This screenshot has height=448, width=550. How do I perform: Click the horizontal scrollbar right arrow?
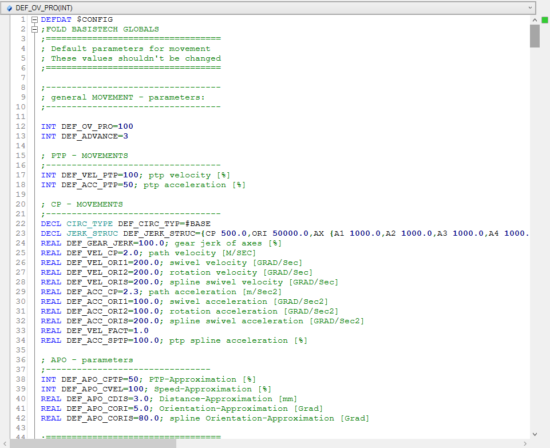pos(525,444)
